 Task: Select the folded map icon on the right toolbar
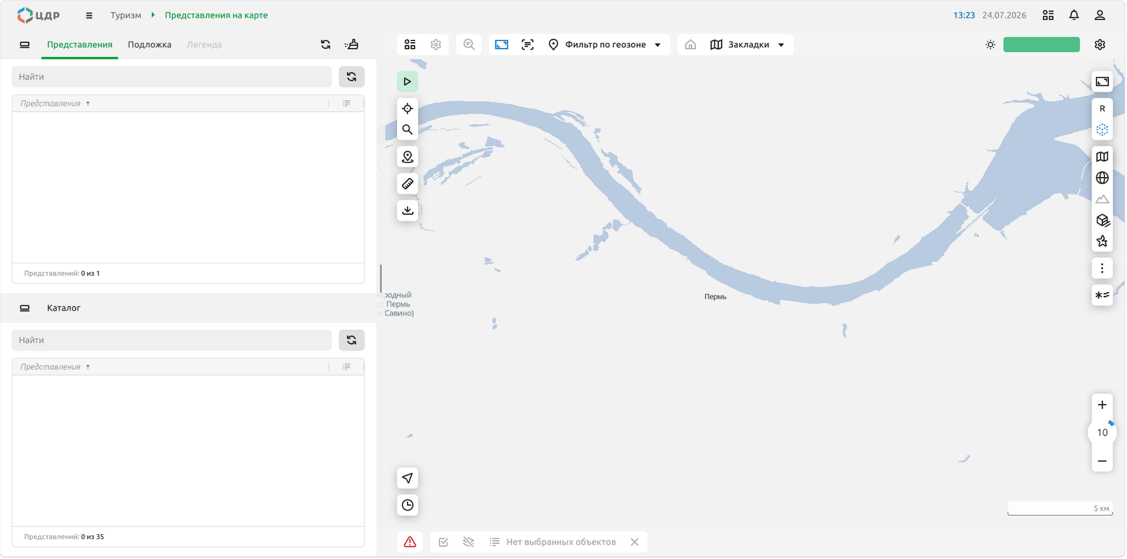tap(1102, 157)
